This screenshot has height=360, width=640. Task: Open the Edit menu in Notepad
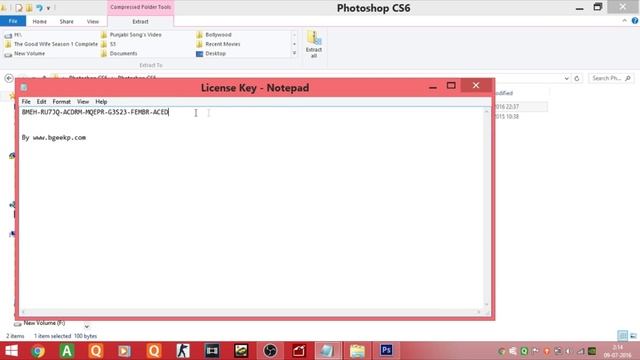tap(41, 102)
